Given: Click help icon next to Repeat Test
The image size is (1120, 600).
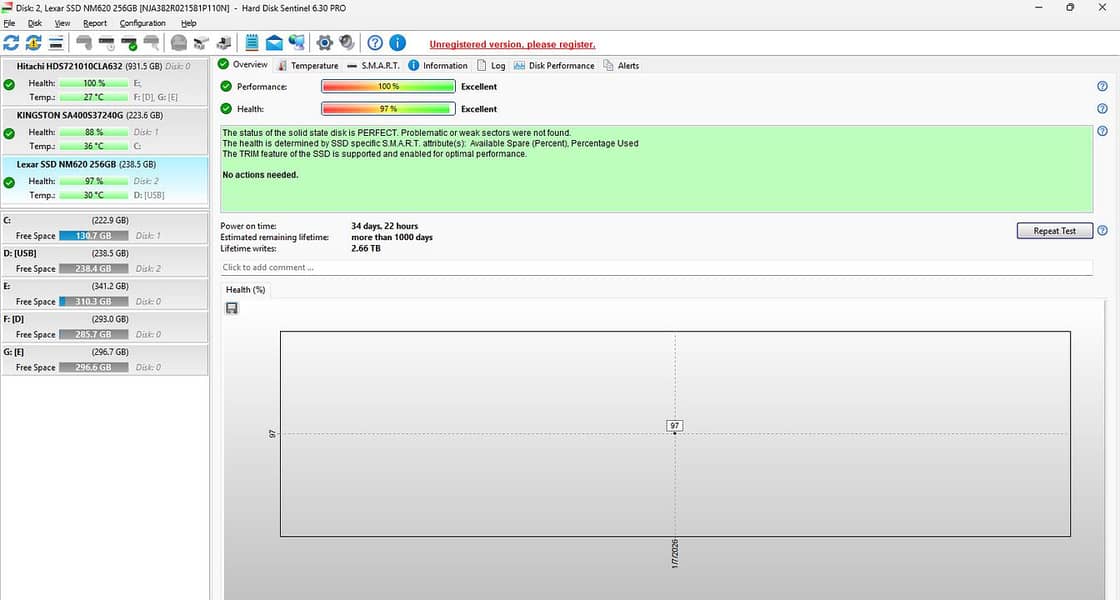Looking at the screenshot, I should 1102,231.
